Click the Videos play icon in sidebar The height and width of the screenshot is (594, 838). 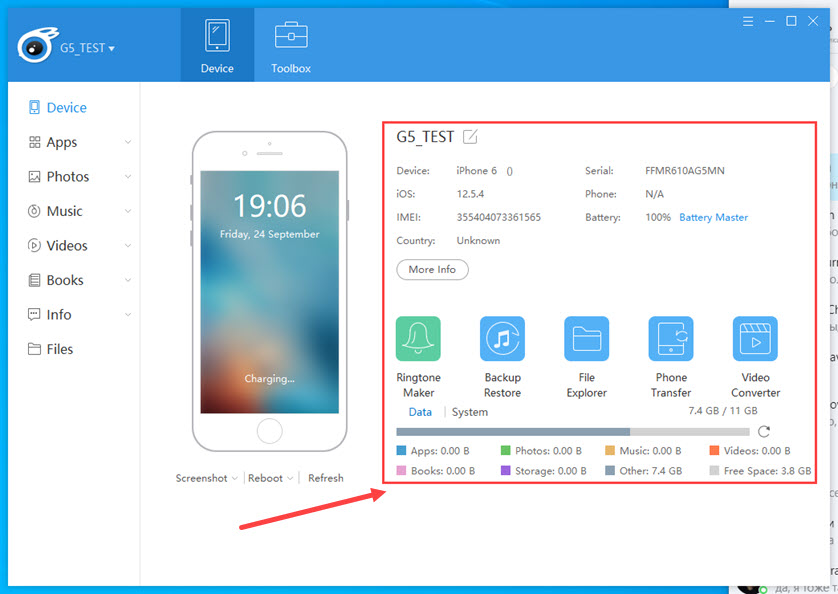pos(34,245)
